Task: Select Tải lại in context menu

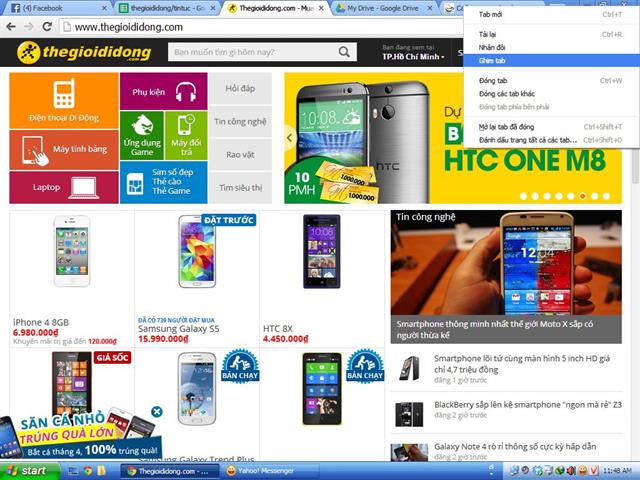Action: [551, 34]
